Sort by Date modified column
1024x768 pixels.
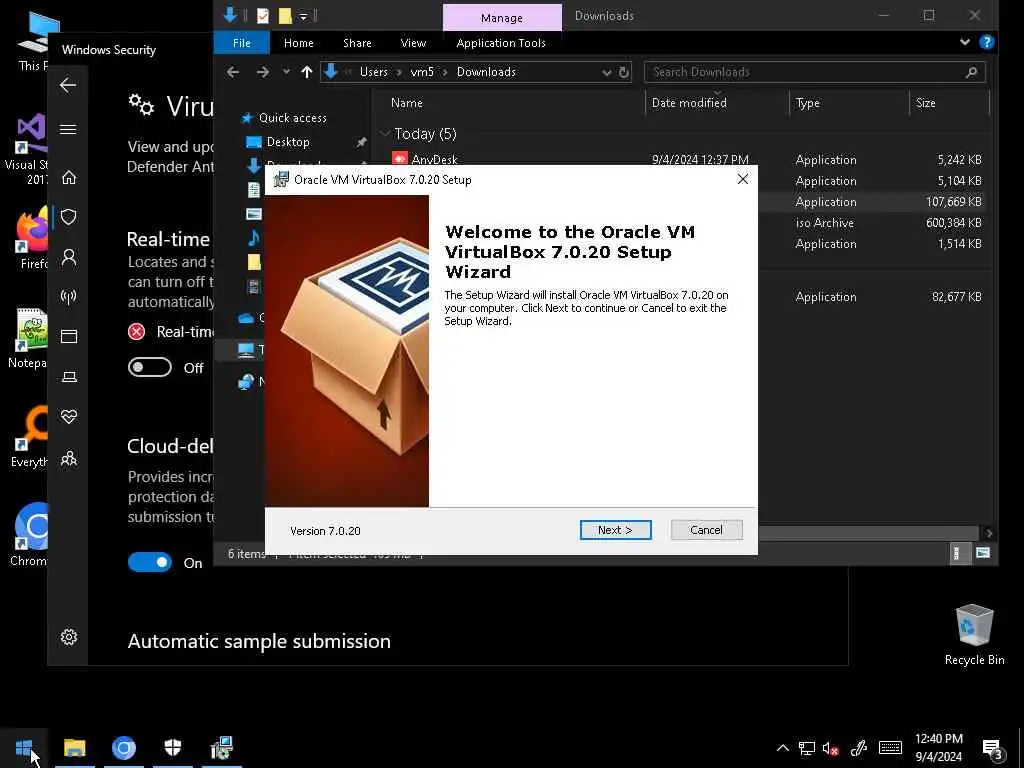[689, 103]
